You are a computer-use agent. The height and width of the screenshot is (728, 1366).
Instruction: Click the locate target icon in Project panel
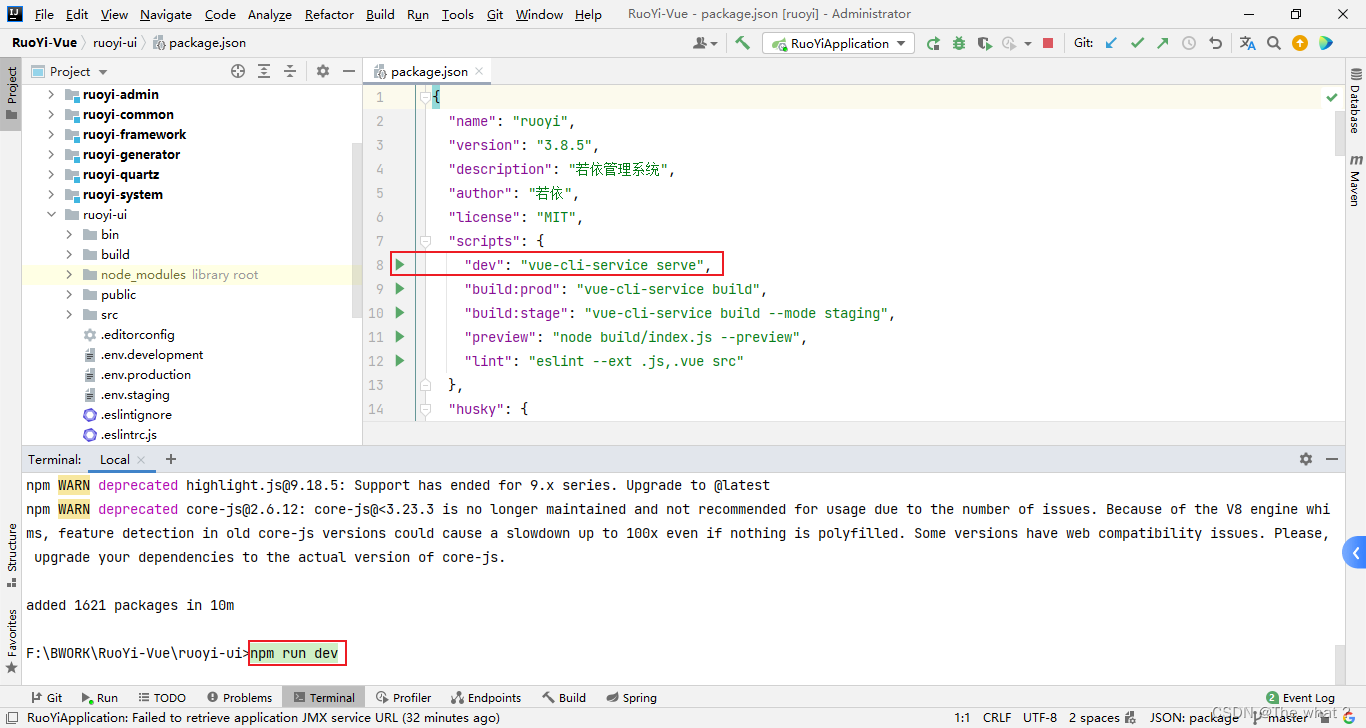coord(238,71)
